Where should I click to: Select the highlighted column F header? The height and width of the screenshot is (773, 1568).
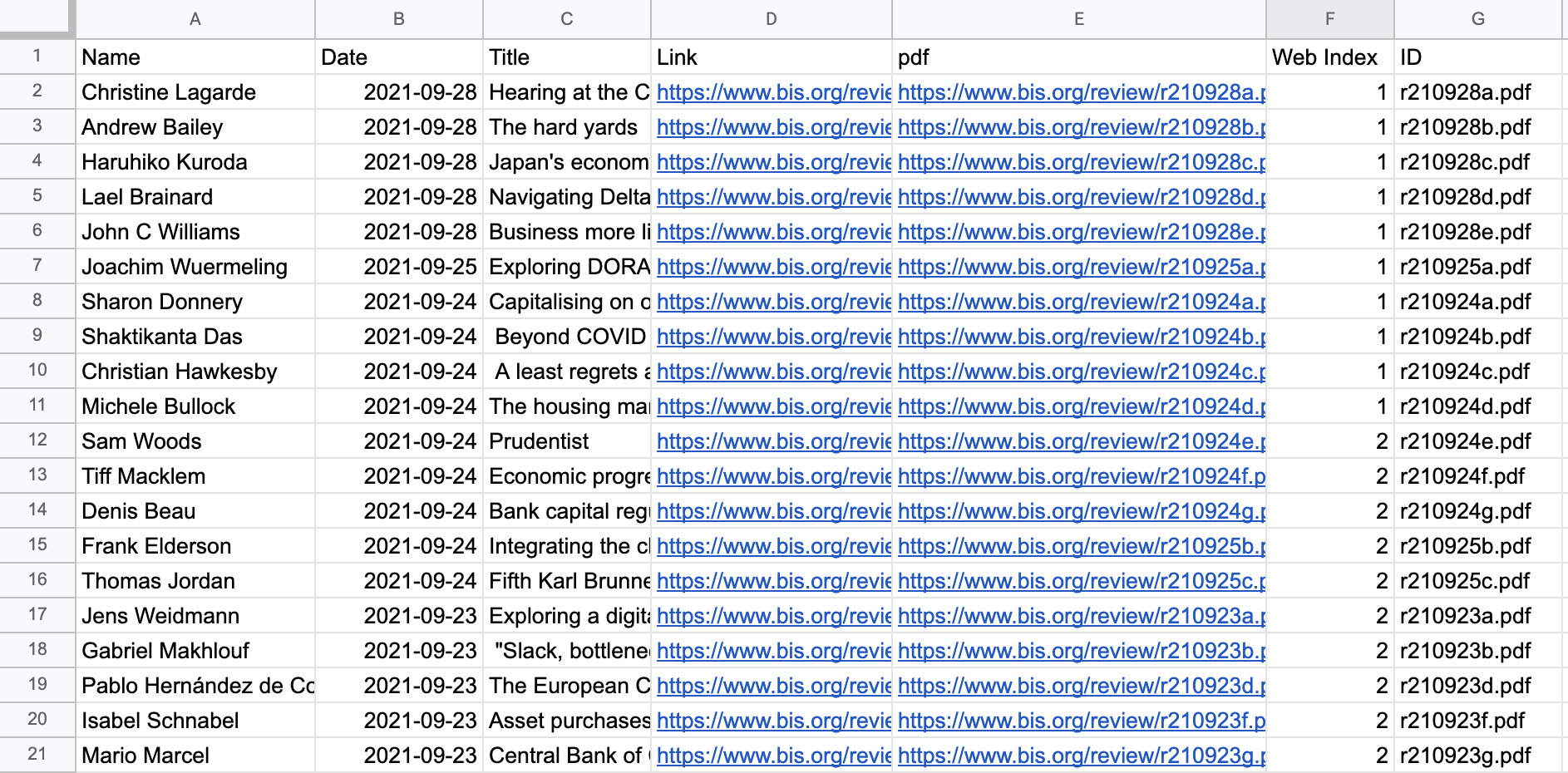coord(1329,19)
